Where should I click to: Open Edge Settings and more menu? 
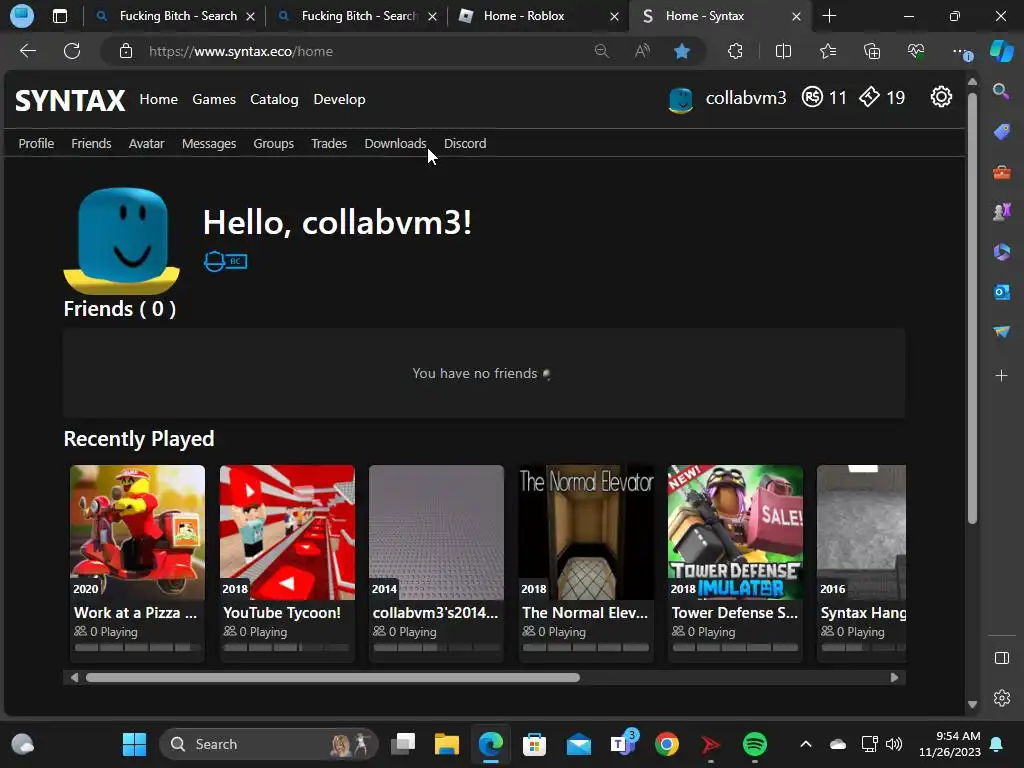click(961, 51)
